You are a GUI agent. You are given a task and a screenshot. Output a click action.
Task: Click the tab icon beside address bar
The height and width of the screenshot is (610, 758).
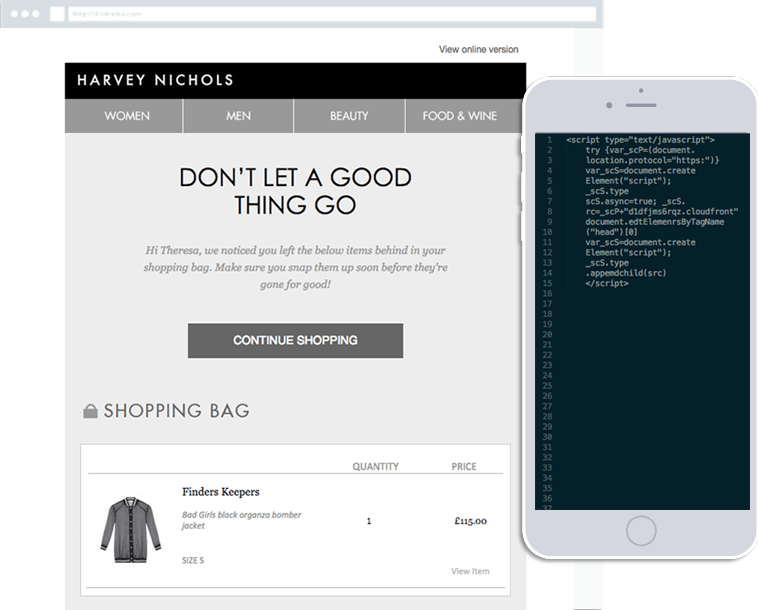click(x=57, y=14)
